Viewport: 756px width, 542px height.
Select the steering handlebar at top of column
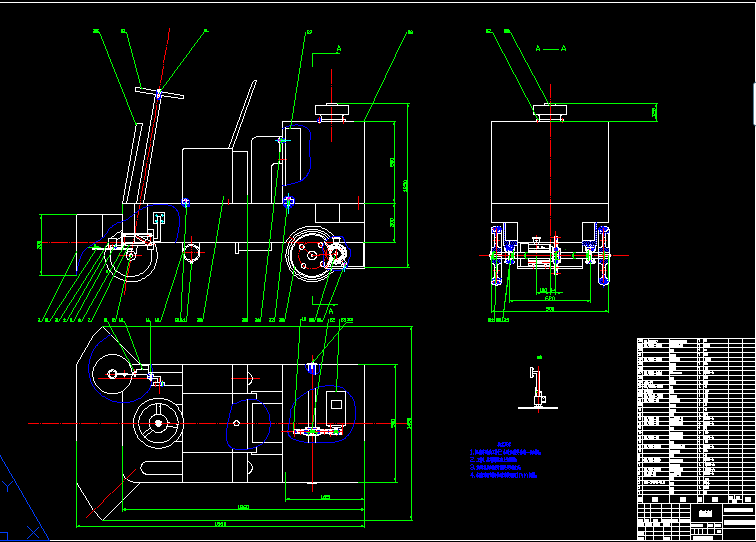tap(159, 95)
